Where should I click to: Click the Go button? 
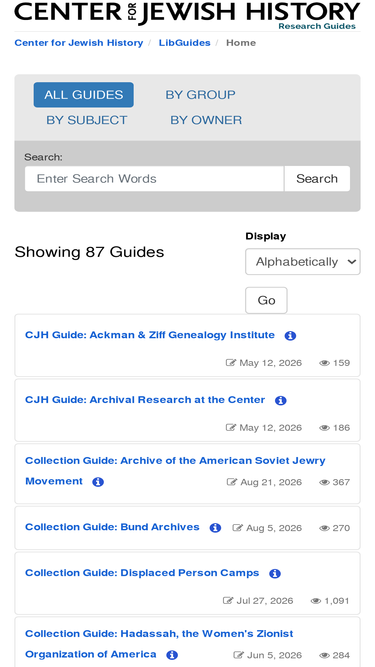click(x=266, y=300)
